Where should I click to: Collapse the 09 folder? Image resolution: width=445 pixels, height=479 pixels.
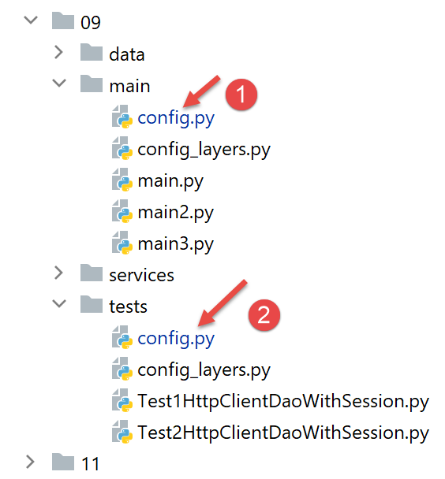pyautogui.click(x=31, y=20)
